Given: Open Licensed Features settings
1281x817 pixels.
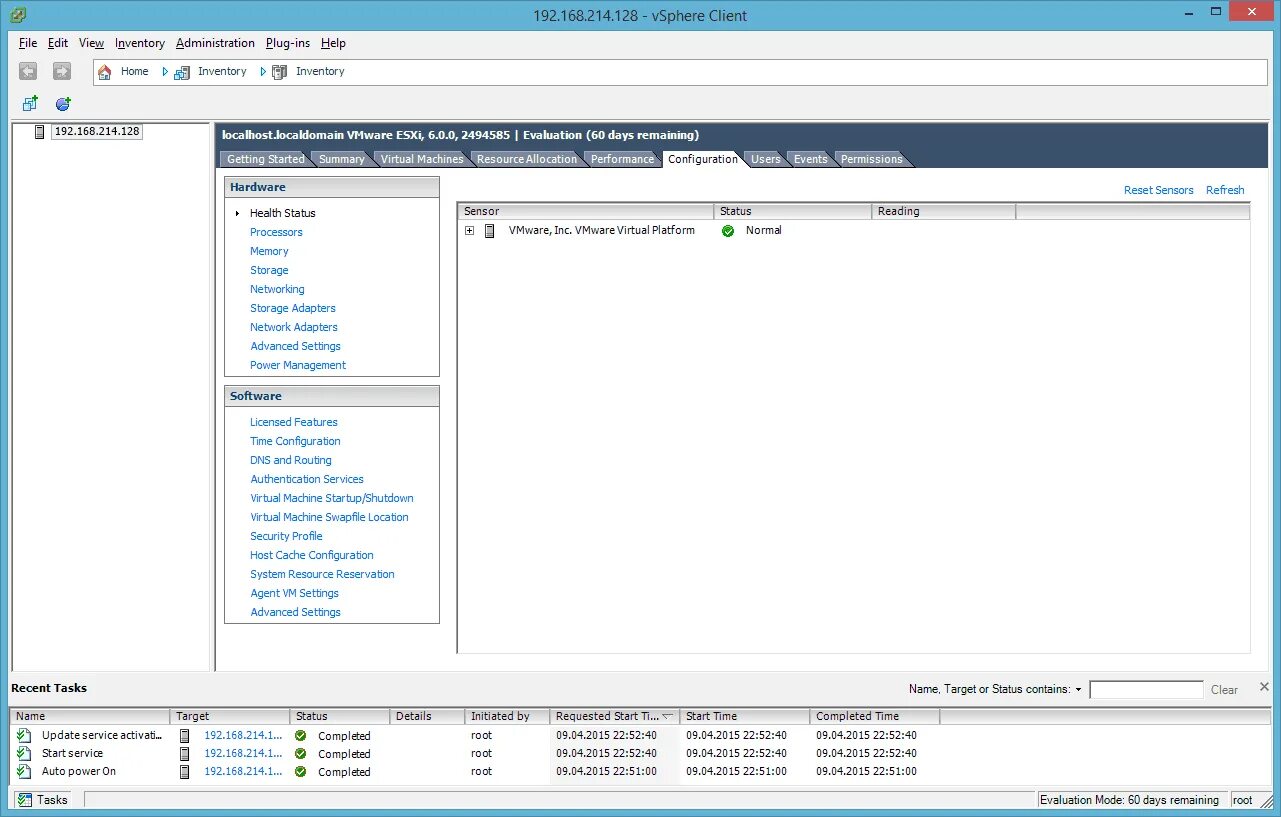Looking at the screenshot, I should click(x=294, y=422).
